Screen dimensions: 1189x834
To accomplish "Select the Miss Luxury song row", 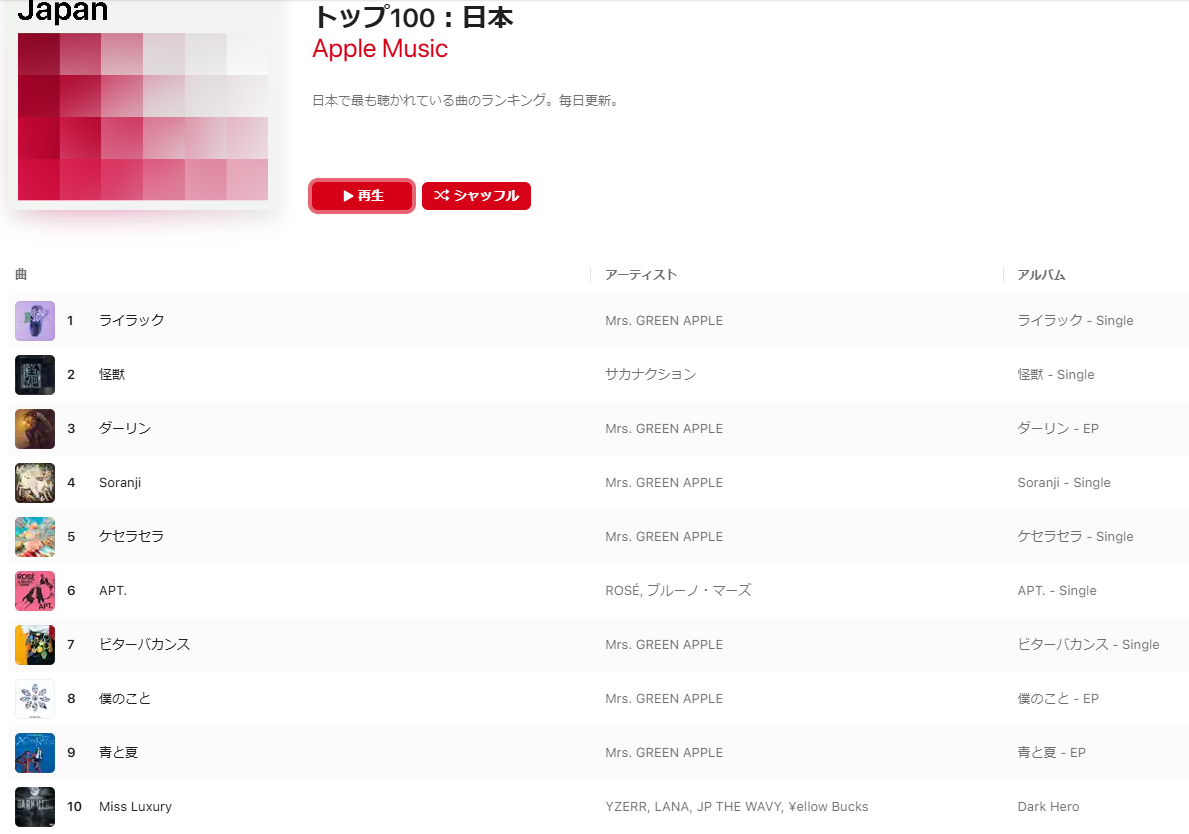I will [x=598, y=807].
